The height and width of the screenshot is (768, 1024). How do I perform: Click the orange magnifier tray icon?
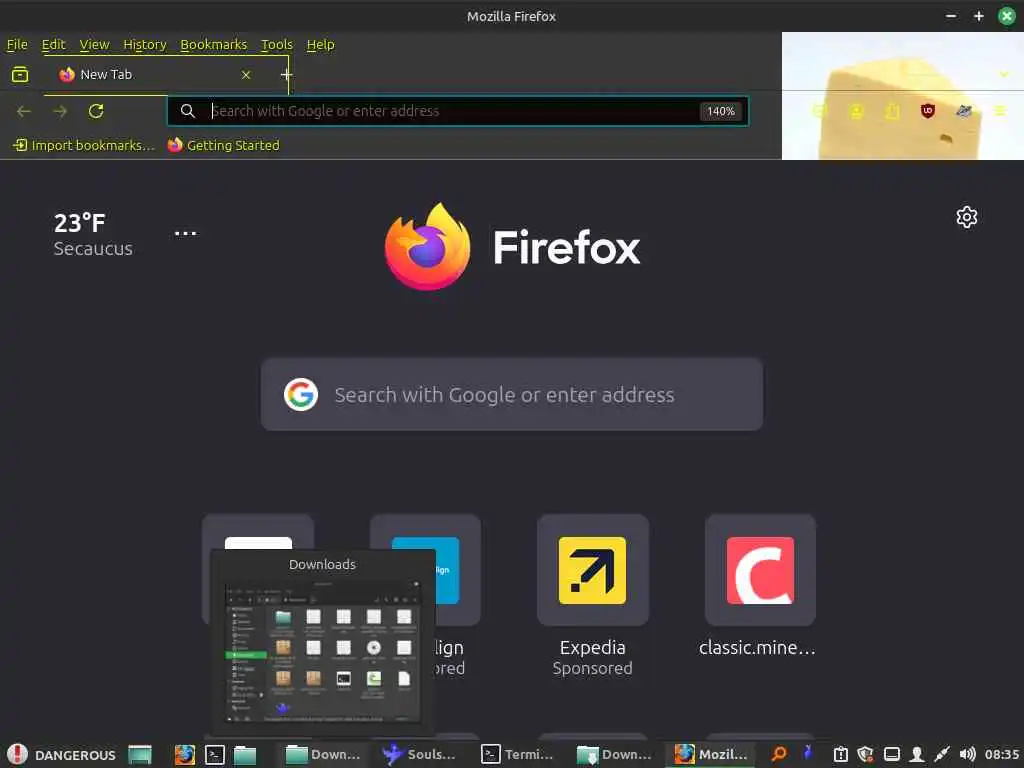[778, 754]
